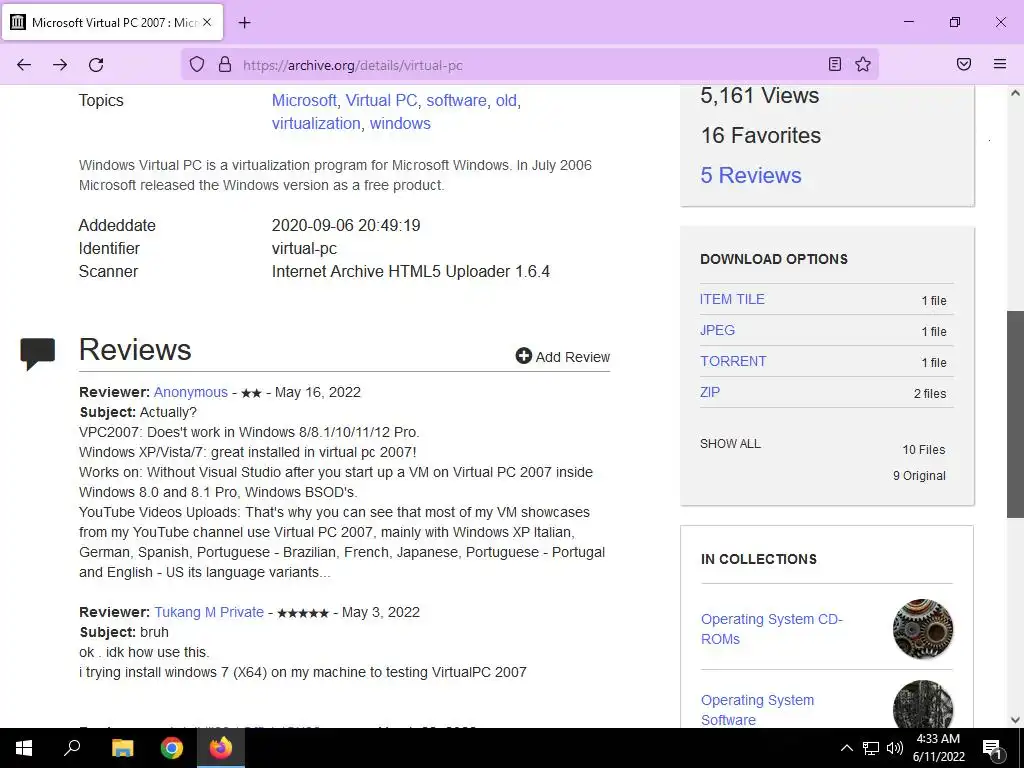The width and height of the screenshot is (1024, 768).
Task: Download the JPEG option
Action: (717, 330)
